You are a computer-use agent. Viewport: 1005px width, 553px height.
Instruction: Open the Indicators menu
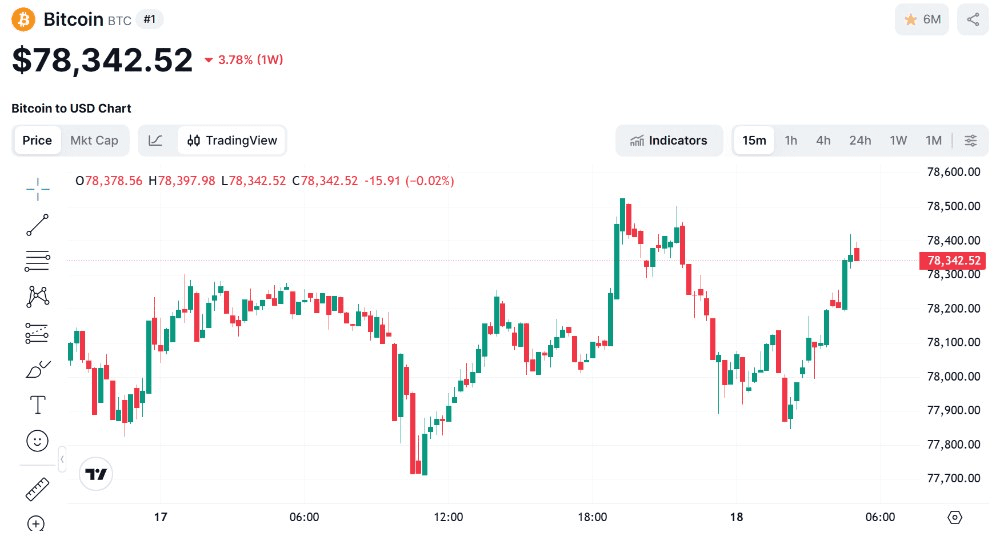pyautogui.click(x=669, y=140)
